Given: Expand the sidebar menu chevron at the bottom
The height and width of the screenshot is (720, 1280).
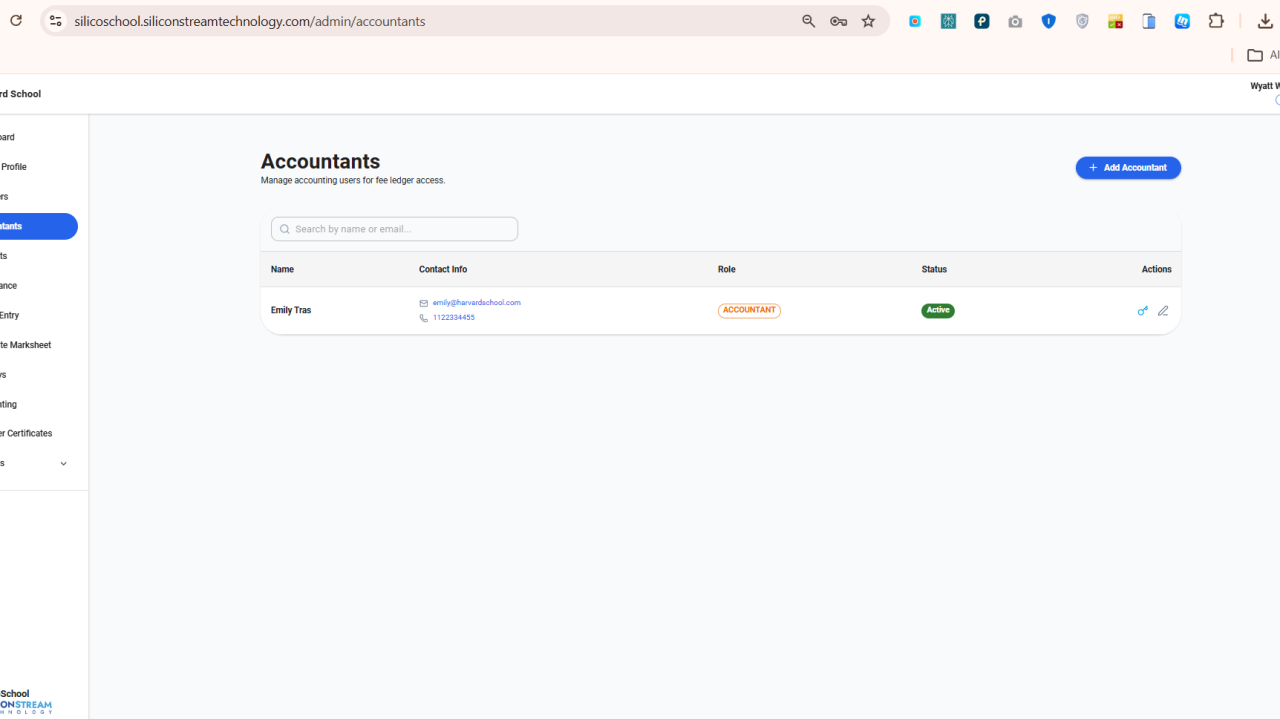Looking at the screenshot, I should coord(63,464).
